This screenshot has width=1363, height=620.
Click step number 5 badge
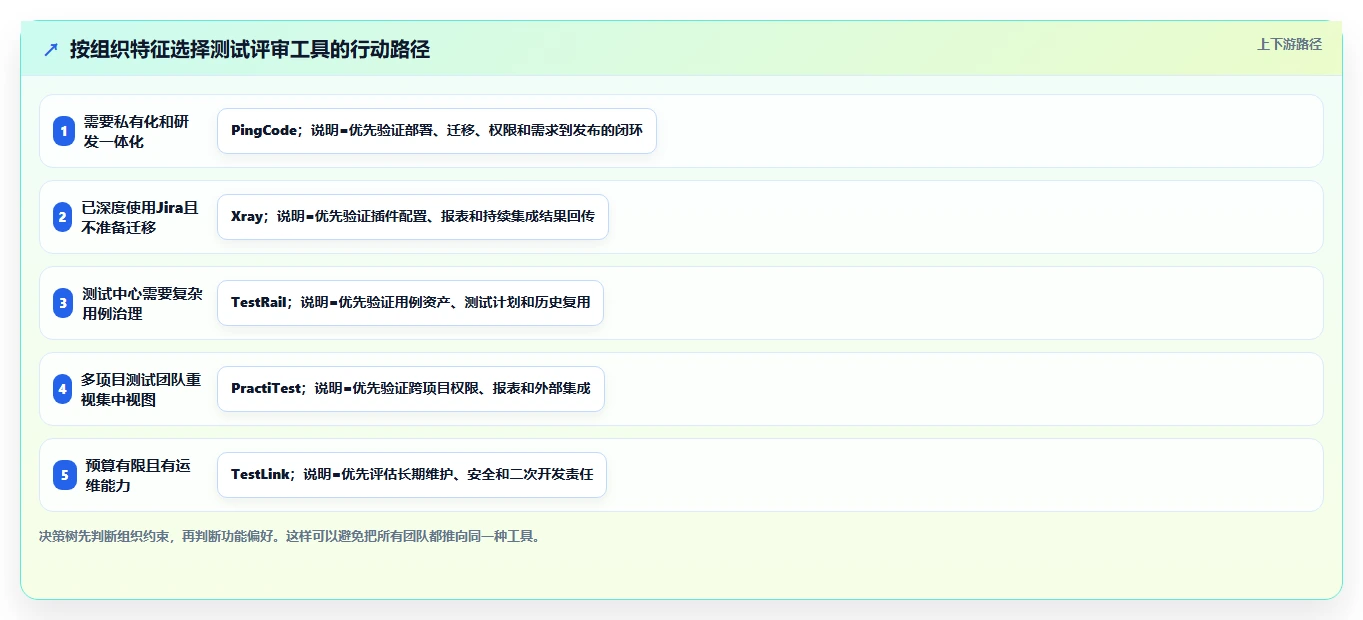coord(64,475)
